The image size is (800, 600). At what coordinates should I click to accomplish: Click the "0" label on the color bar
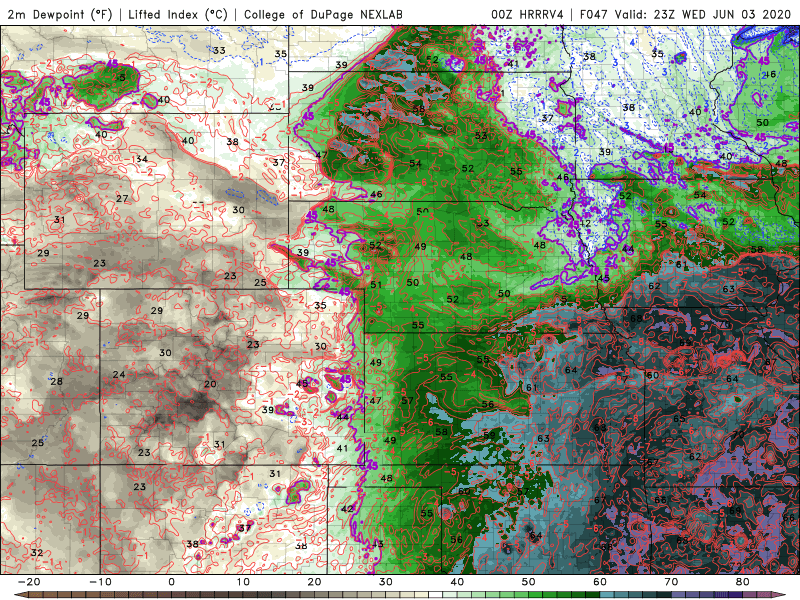pos(171,582)
